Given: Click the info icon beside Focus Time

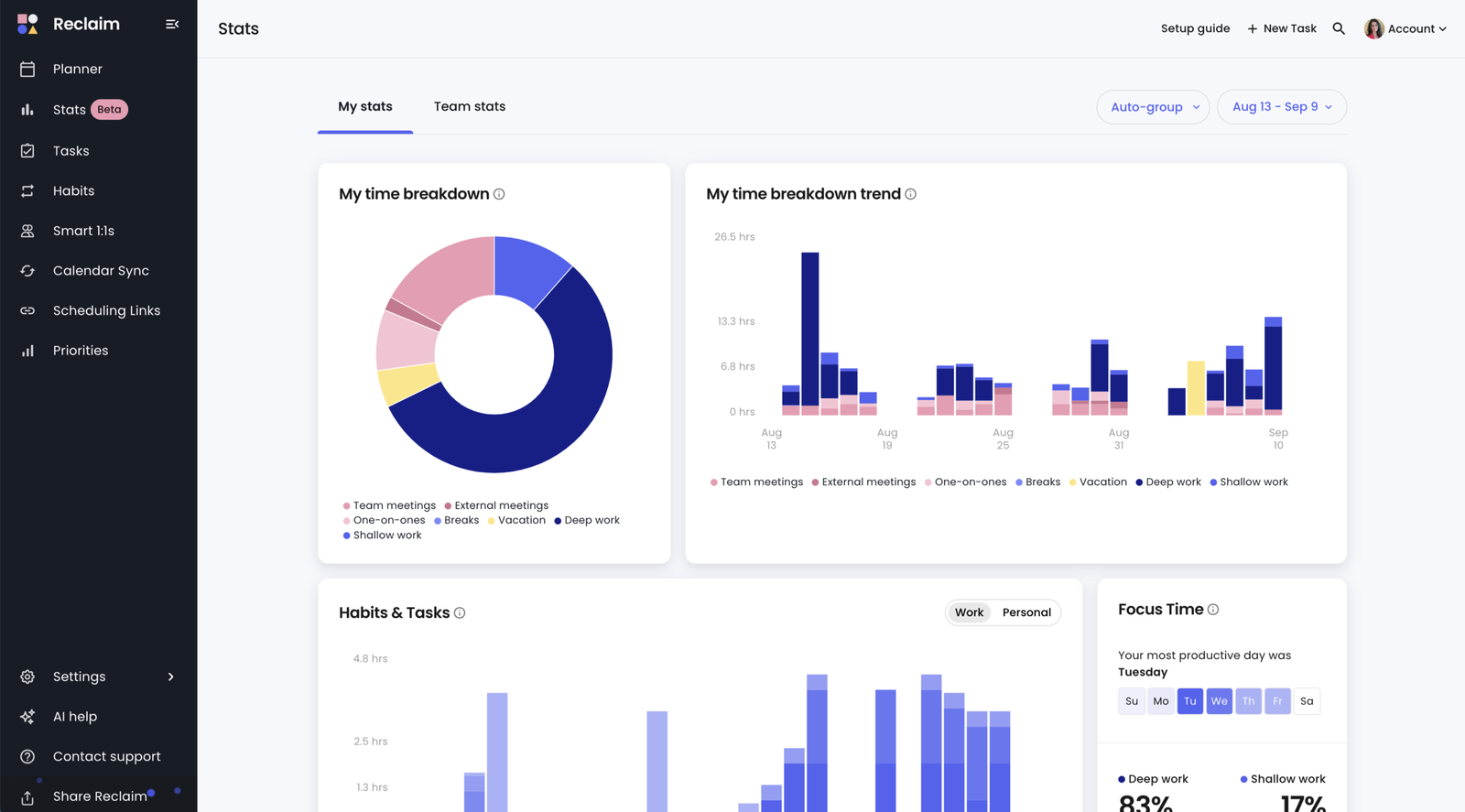Looking at the screenshot, I should 1213,610.
